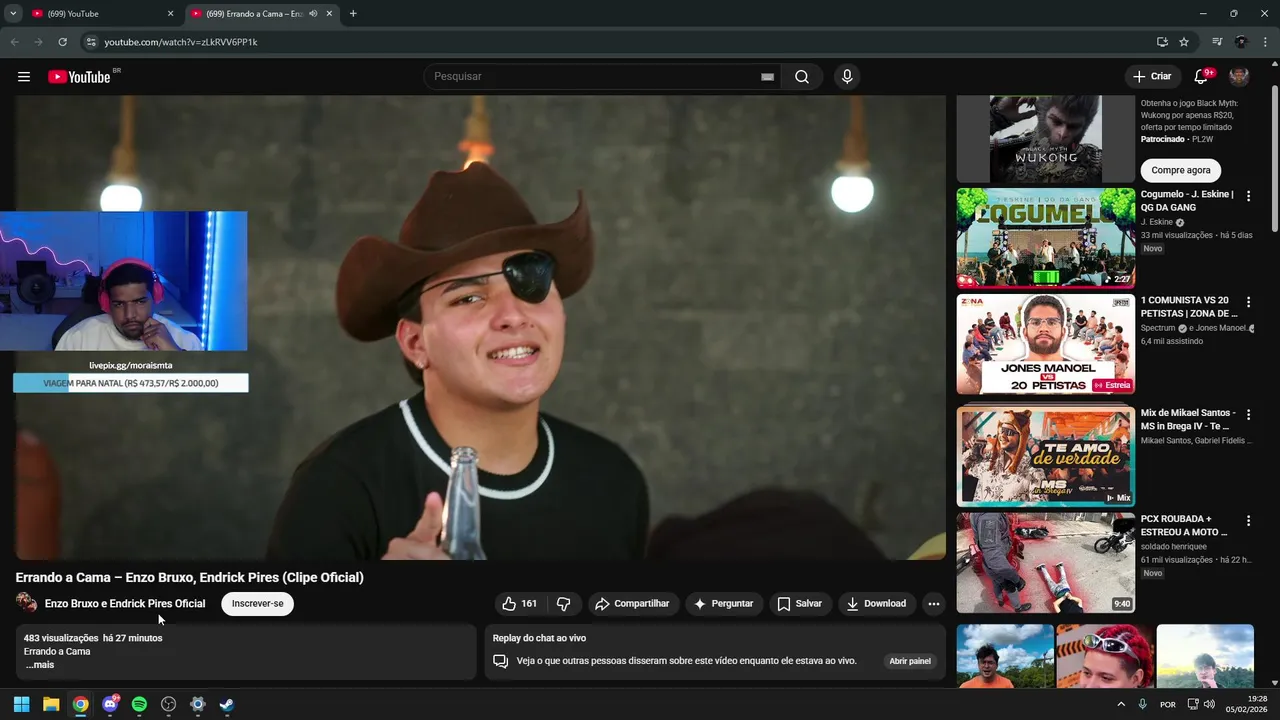Open chat replay with Abrir painel
Viewport: 1280px width, 720px height.
910,661
